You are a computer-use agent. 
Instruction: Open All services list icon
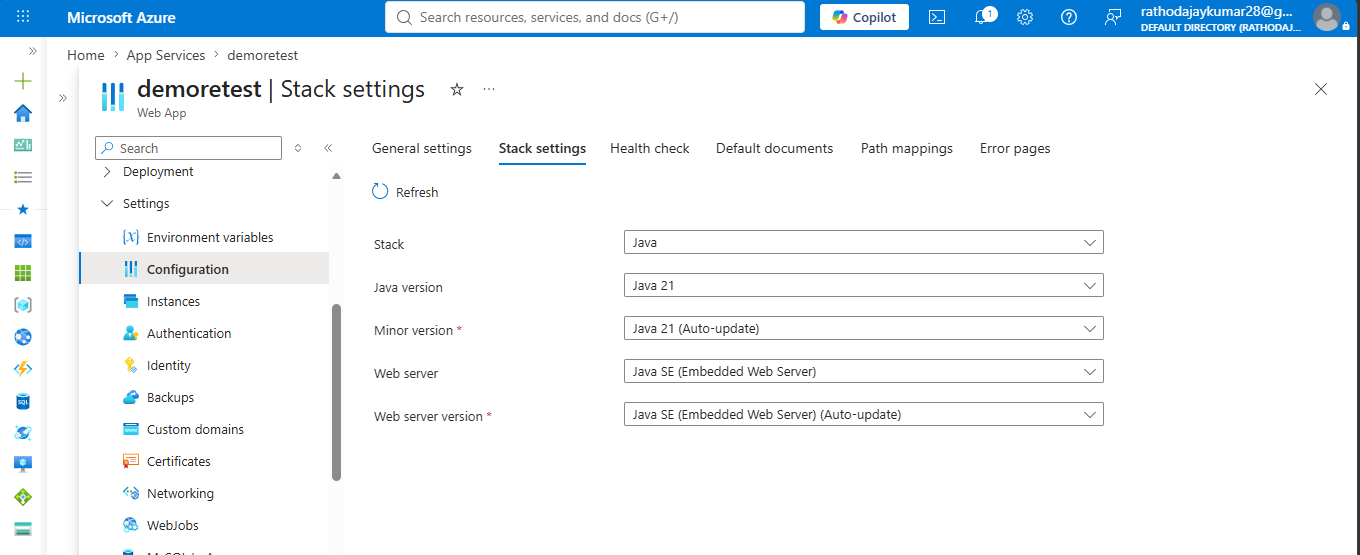[23, 177]
